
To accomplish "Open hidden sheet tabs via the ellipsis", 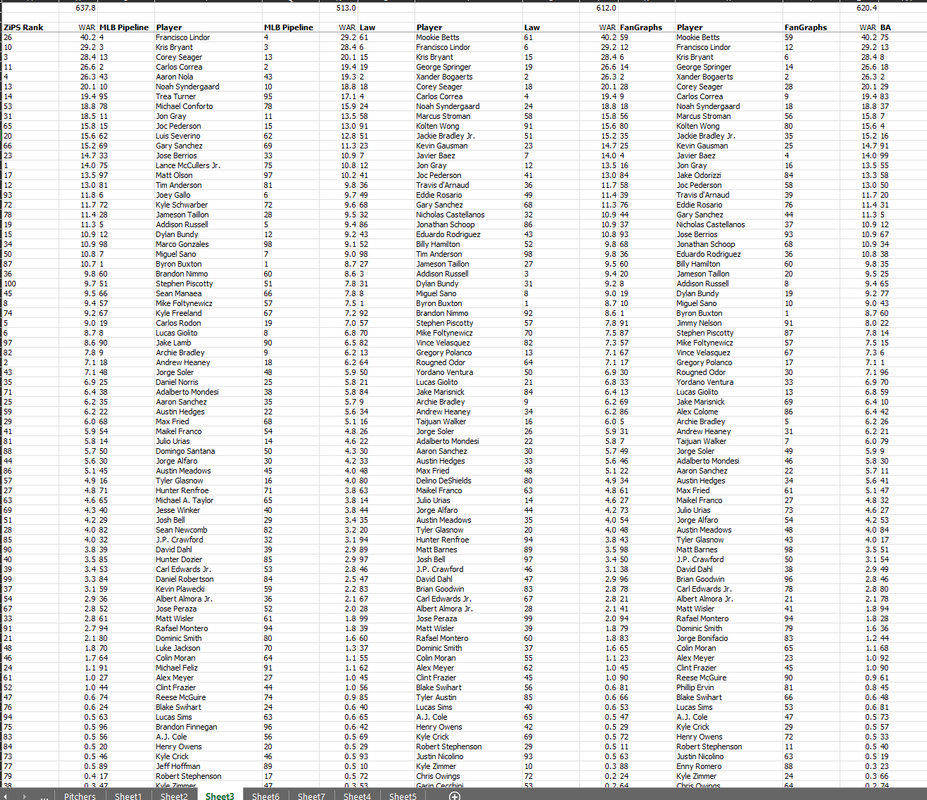I will coord(44,796).
